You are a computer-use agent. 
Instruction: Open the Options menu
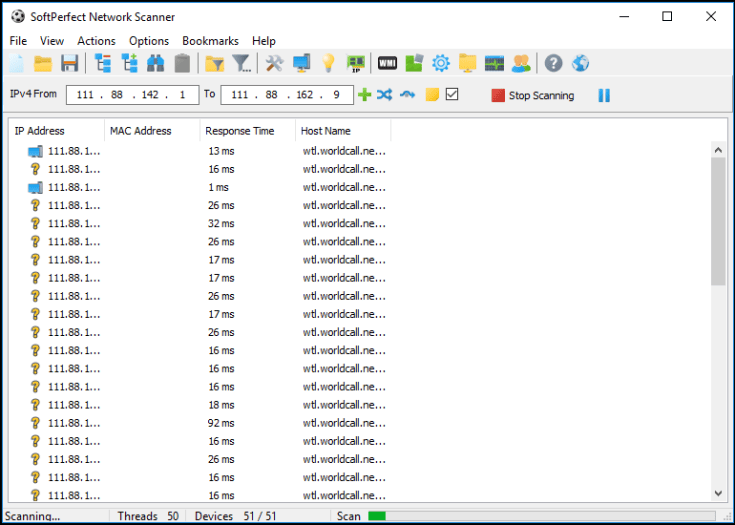coord(149,41)
